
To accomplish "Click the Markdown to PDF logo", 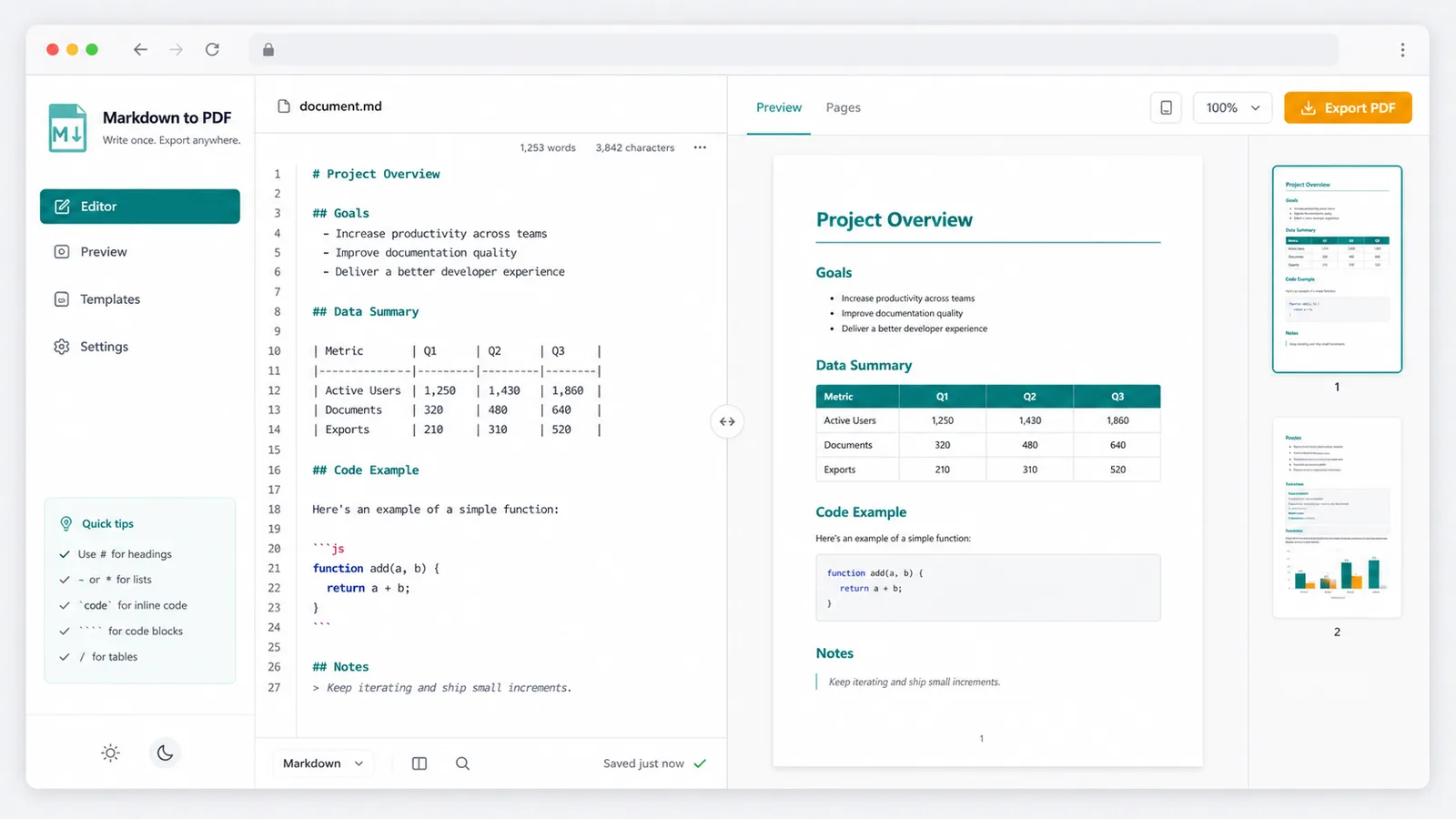I will (x=67, y=127).
